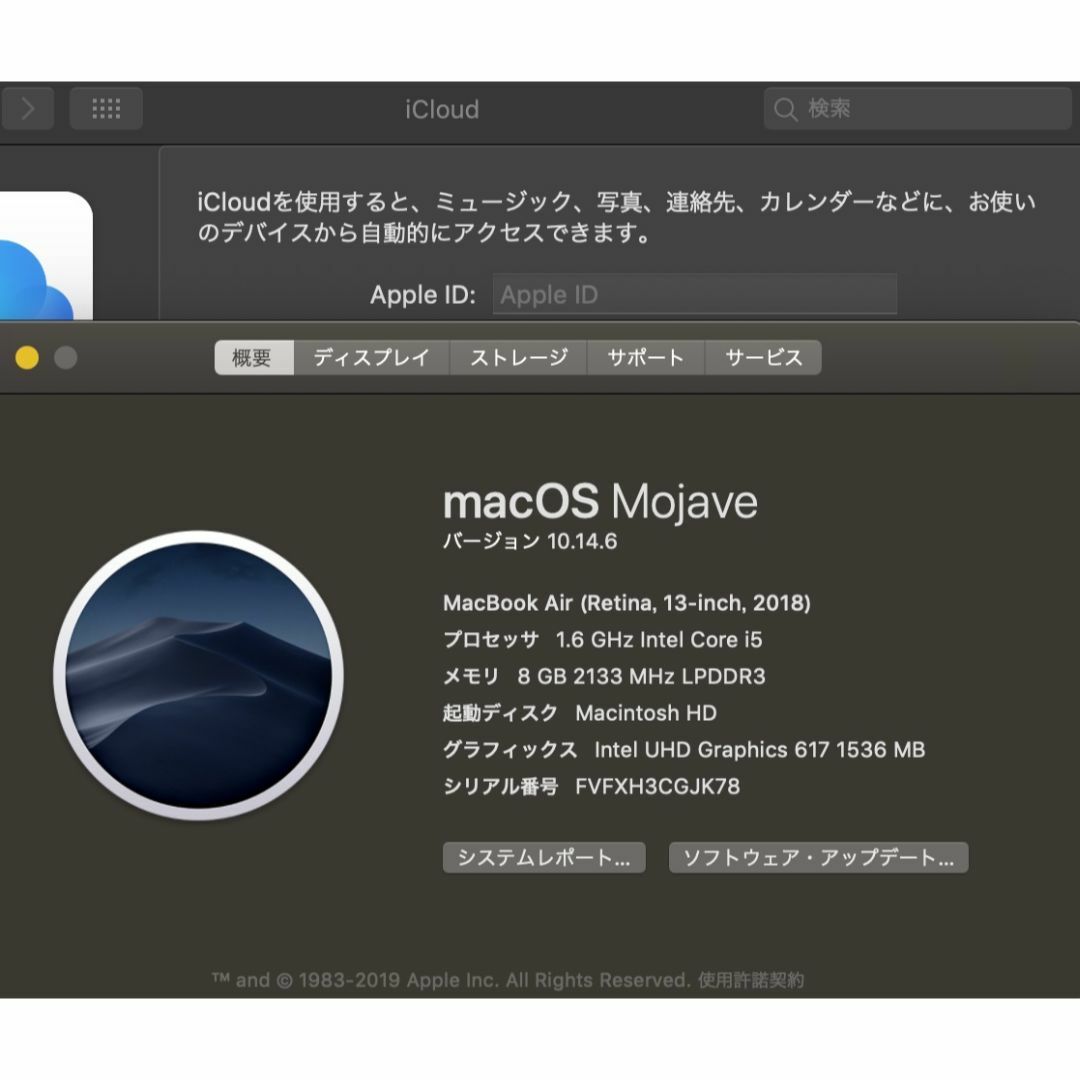The width and height of the screenshot is (1080, 1080).
Task: Click the iCloud window title
Action: pyautogui.click(x=442, y=110)
